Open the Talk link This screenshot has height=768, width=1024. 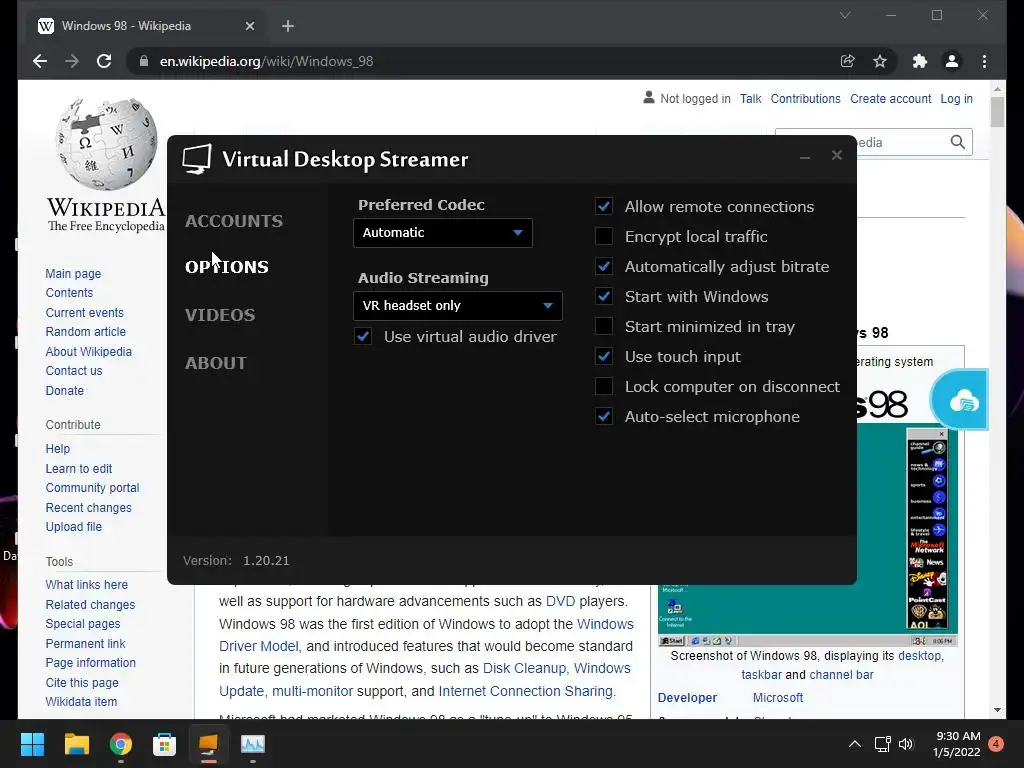click(750, 99)
